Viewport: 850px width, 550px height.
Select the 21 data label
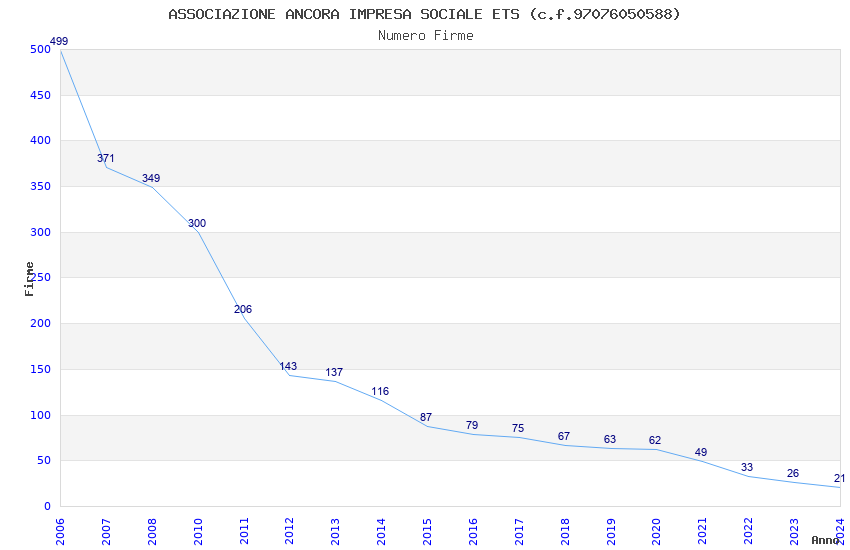(839, 478)
